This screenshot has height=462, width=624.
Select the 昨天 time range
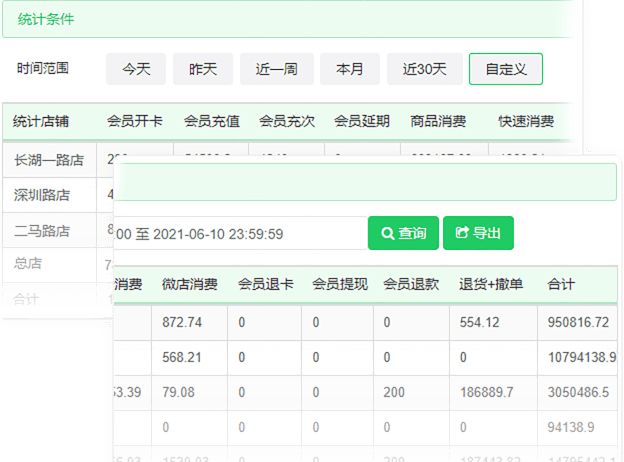[203, 69]
